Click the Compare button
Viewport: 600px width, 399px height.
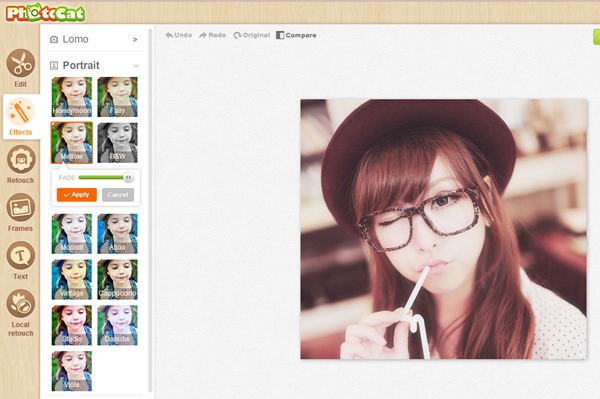(296, 35)
